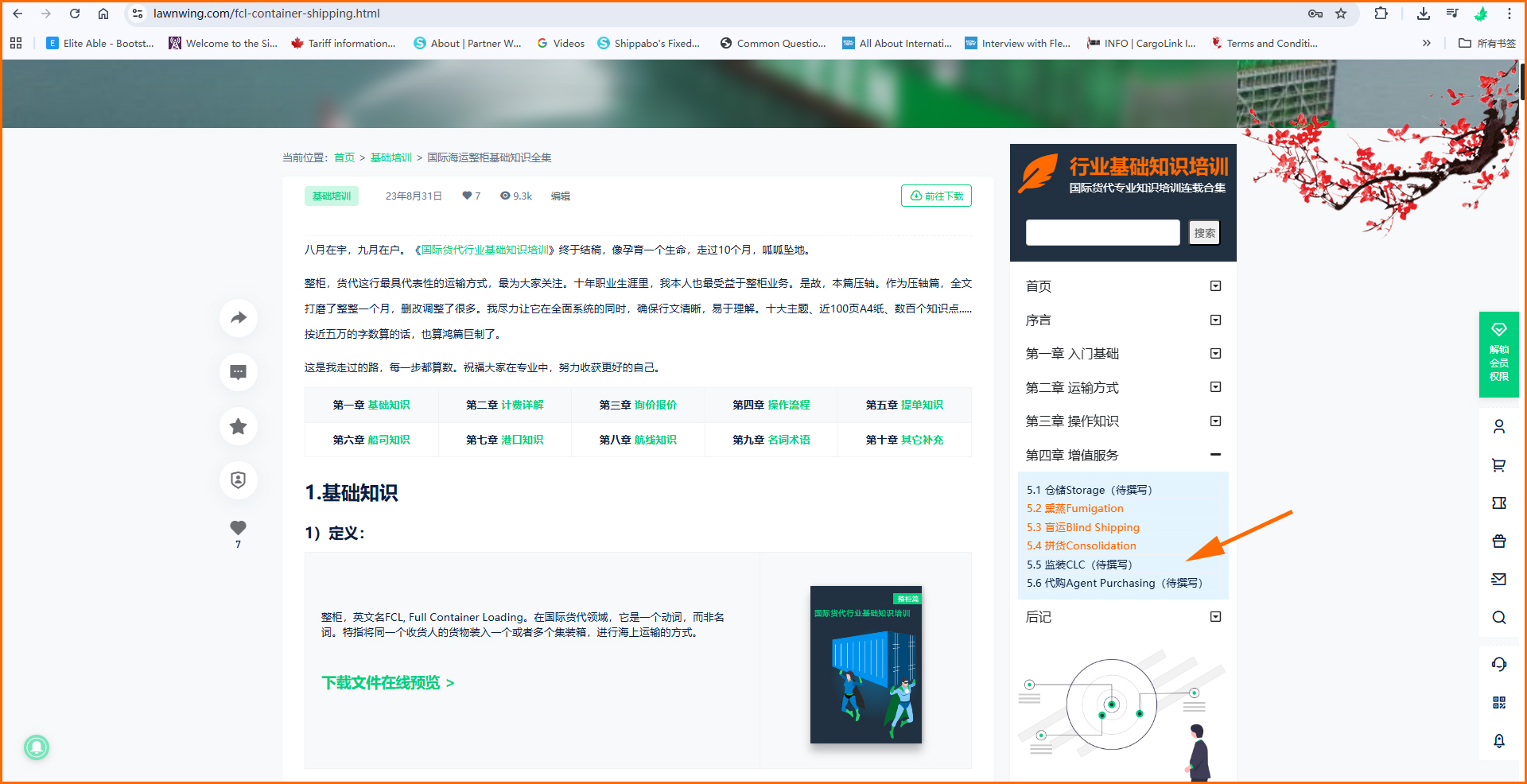
Task: Switch to 第二章 运输方式 menu item
Action: [x=1072, y=387]
